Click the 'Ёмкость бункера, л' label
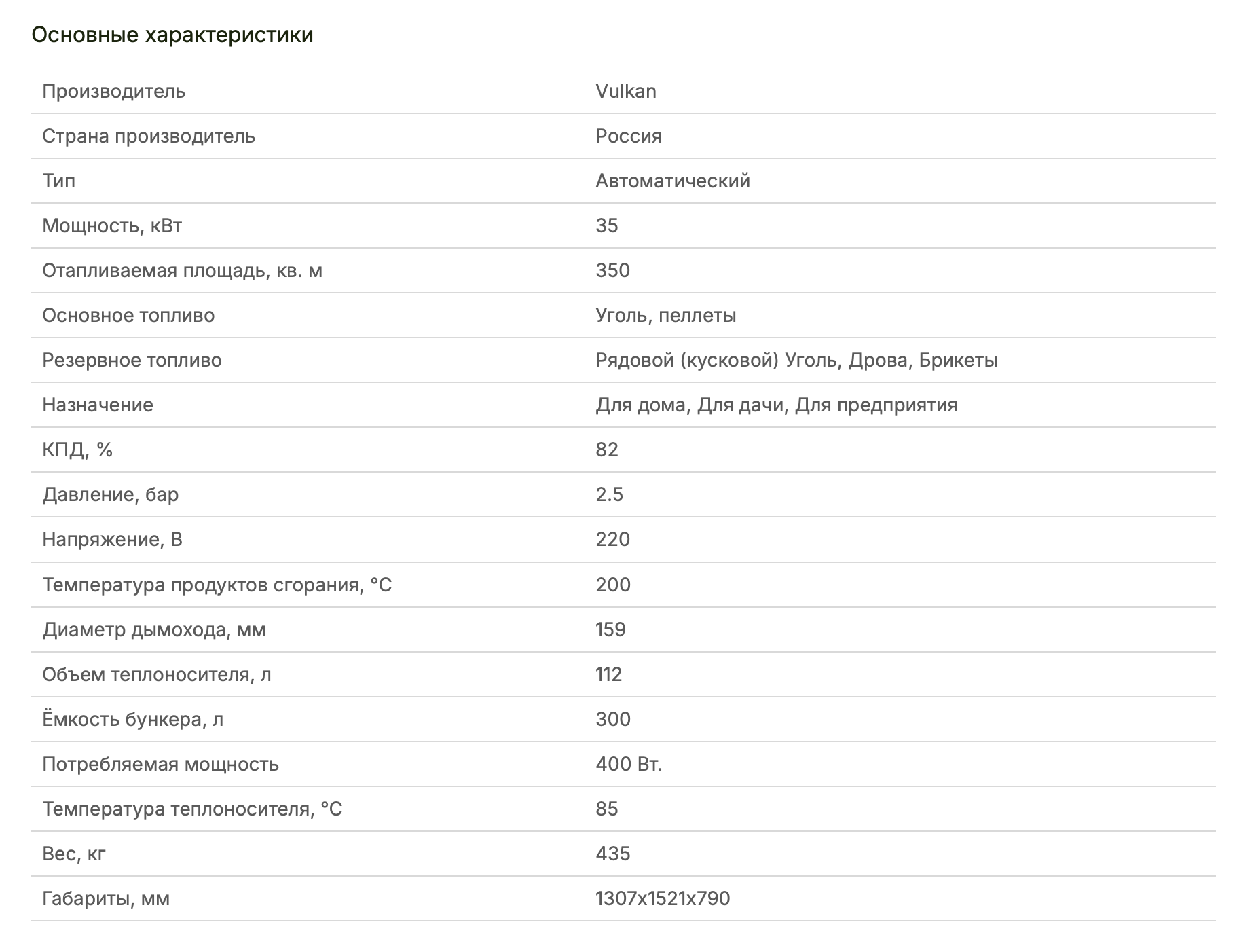 click(133, 719)
